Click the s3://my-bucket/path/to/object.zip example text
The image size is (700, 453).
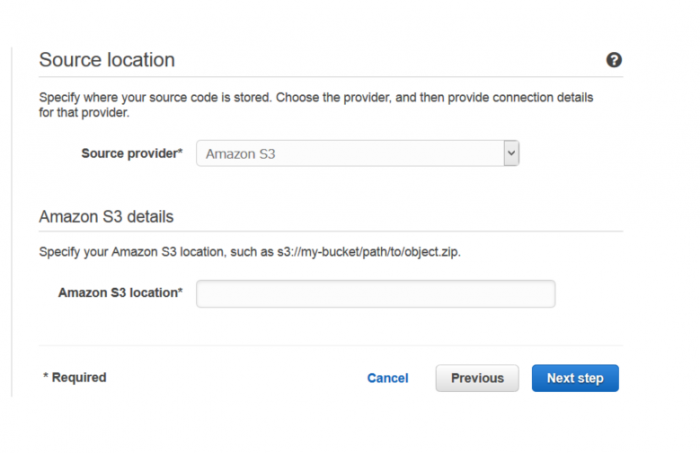point(368,252)
